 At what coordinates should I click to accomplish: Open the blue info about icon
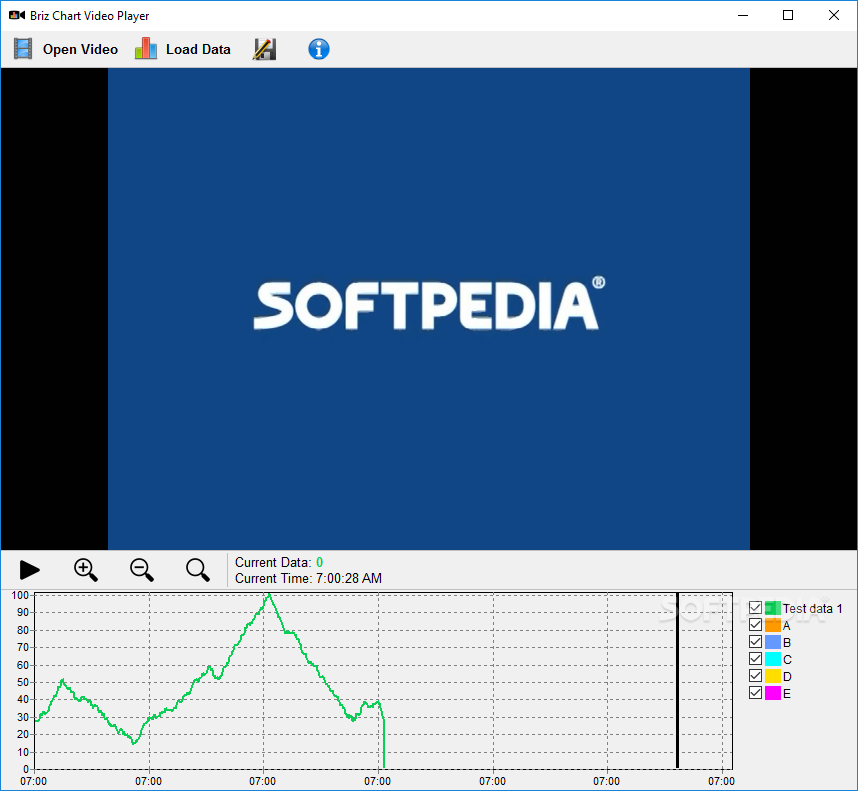pos(318,49)
